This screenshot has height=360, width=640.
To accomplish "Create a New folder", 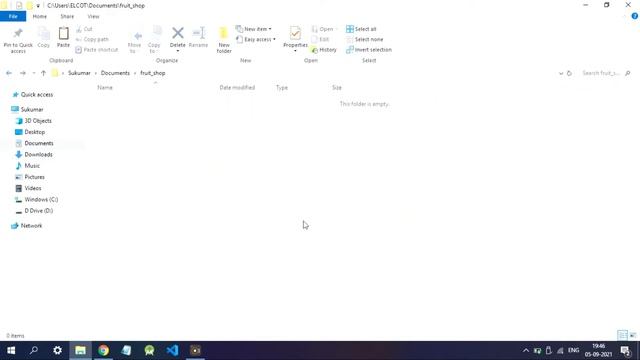I will (224, 40).
